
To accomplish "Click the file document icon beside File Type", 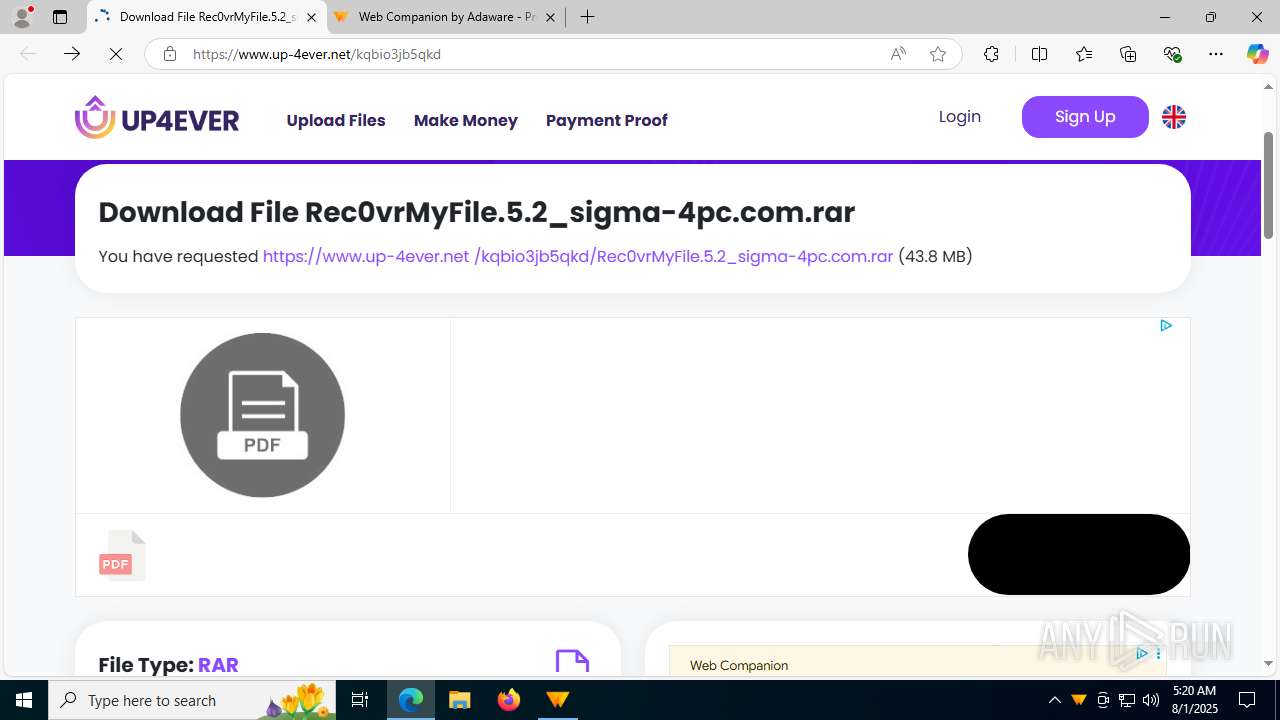I will [x=572, y=662].
